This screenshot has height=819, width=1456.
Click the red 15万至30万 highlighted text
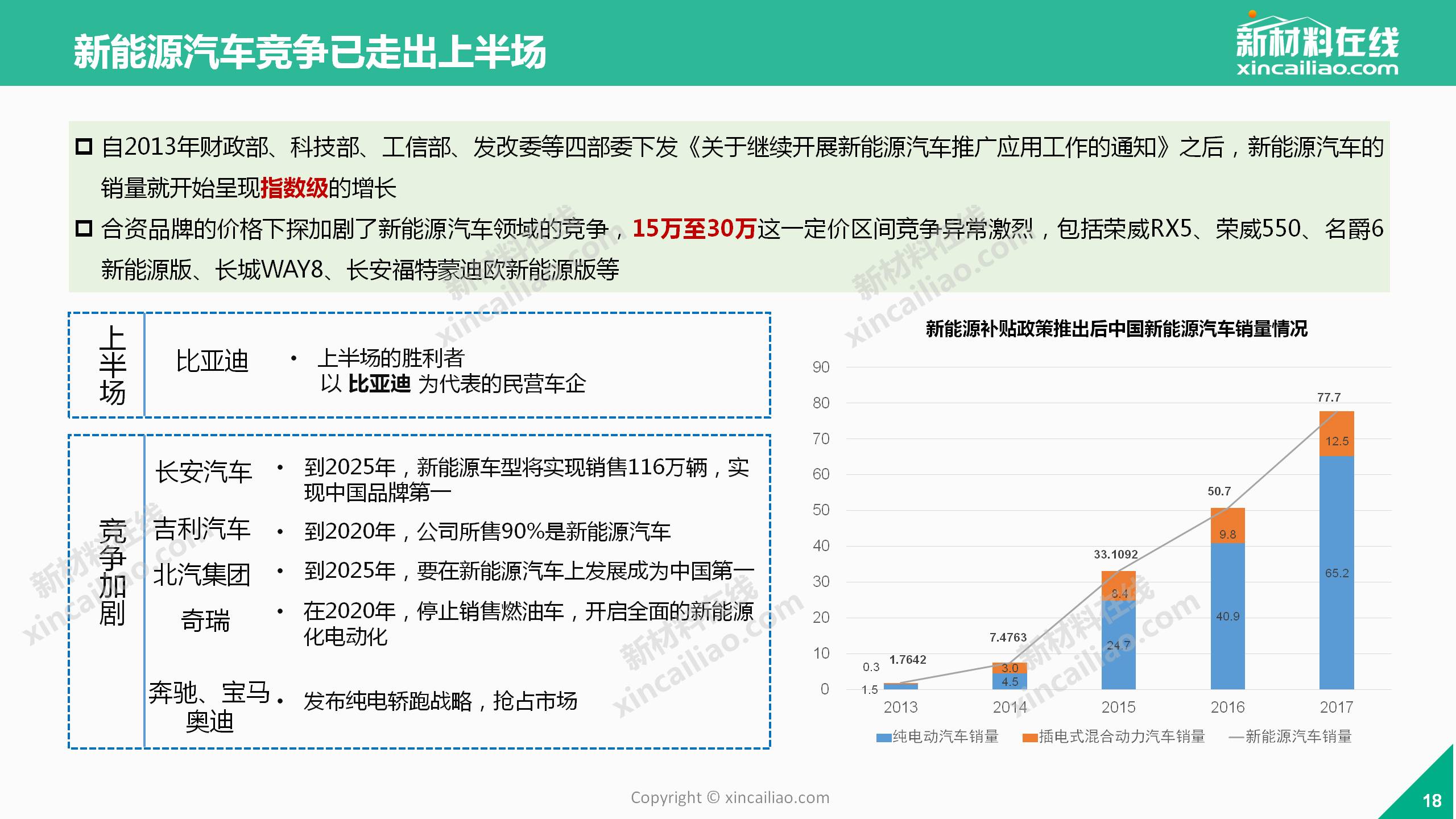click(x=694, y=229)
